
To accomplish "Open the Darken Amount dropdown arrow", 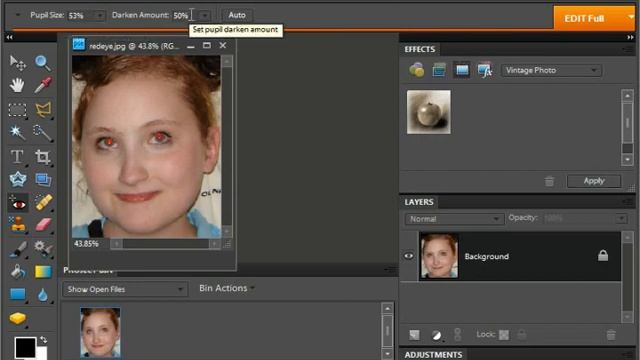I will (x=205, y=16).
